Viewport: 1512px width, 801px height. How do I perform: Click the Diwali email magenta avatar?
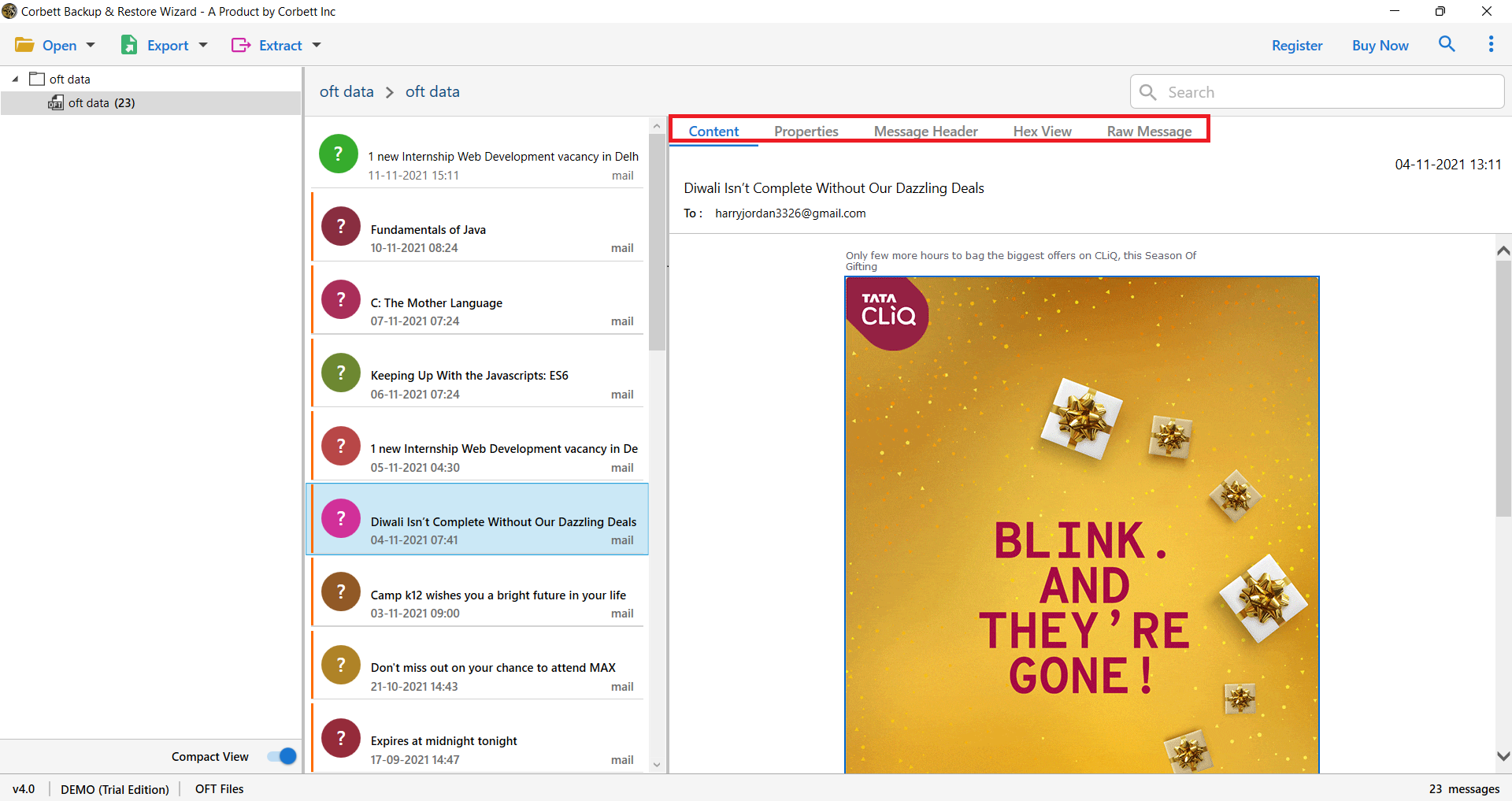pos(341,518)
